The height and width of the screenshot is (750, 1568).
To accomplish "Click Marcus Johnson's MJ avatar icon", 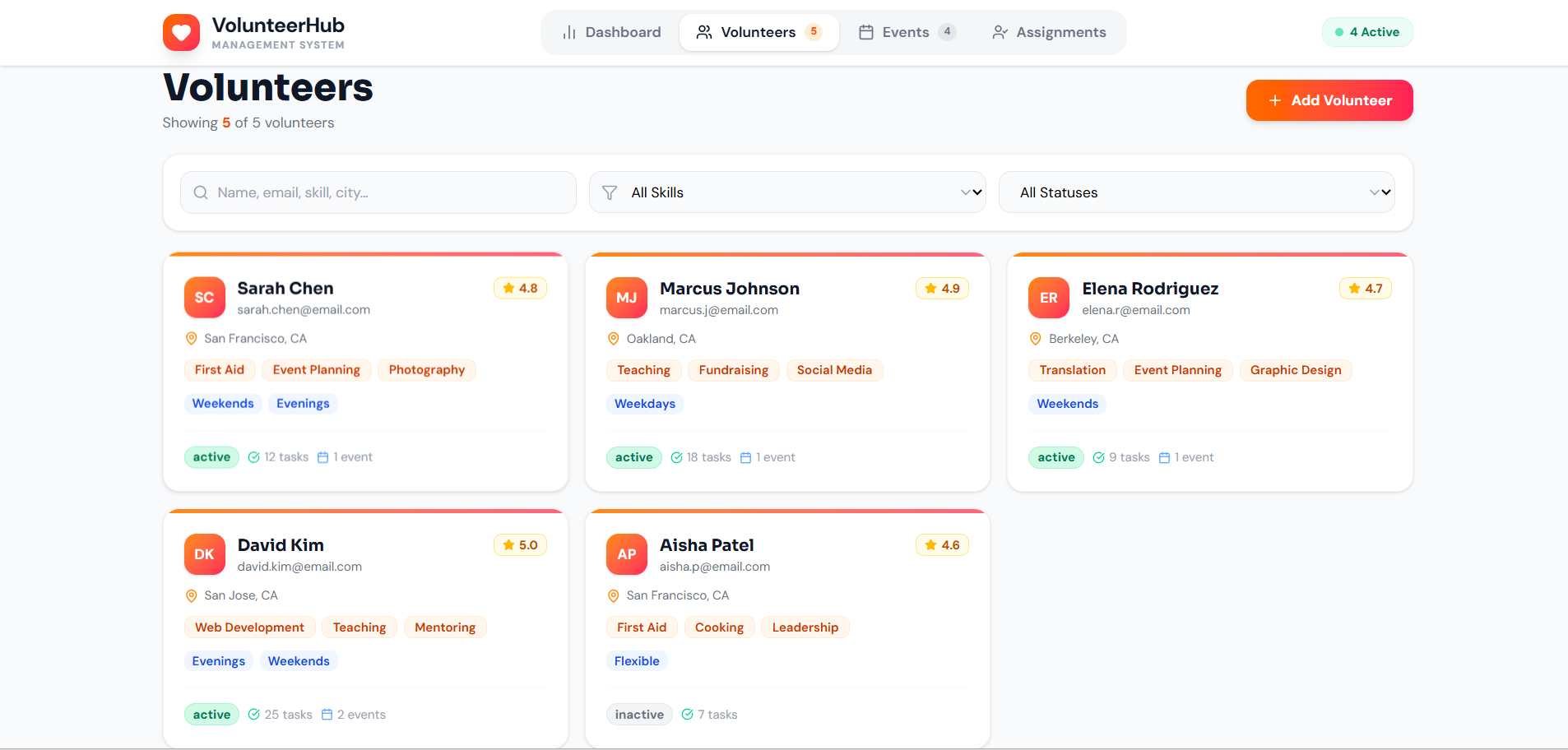I will [x=627, y=298].
